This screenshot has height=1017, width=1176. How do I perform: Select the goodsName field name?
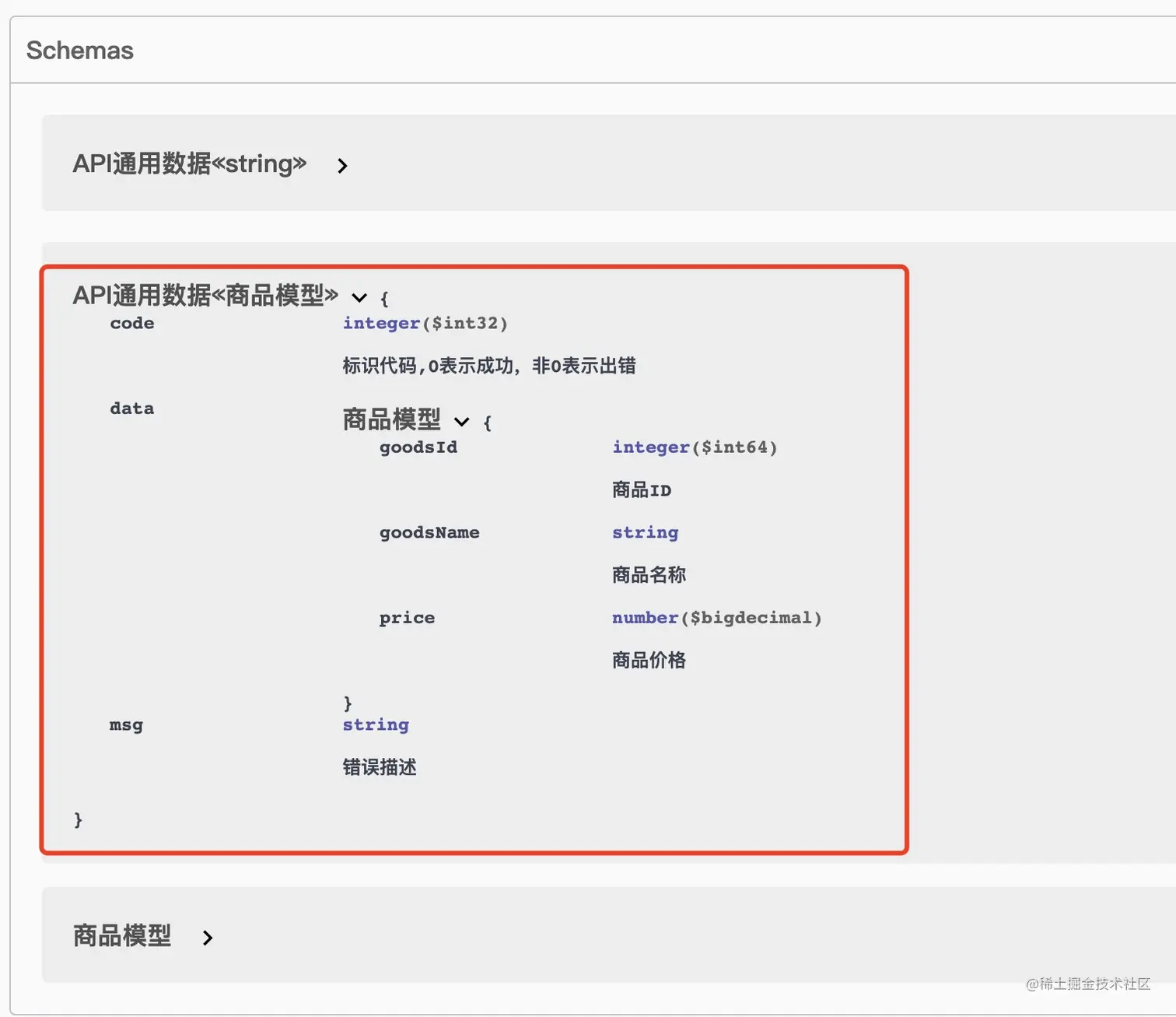429,532
